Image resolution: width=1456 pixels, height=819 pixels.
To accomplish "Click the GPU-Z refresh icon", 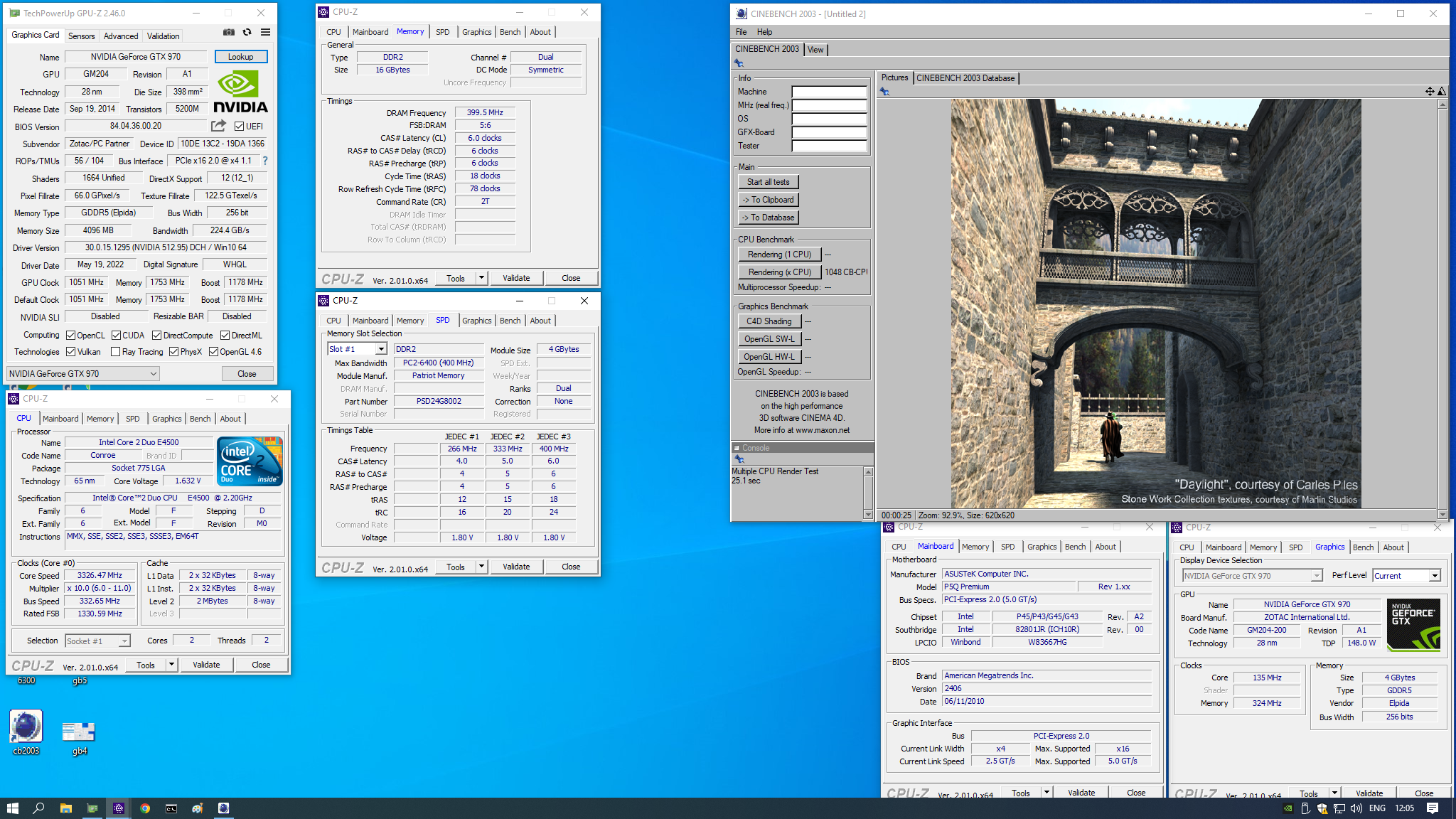I will tap(247, 32).
